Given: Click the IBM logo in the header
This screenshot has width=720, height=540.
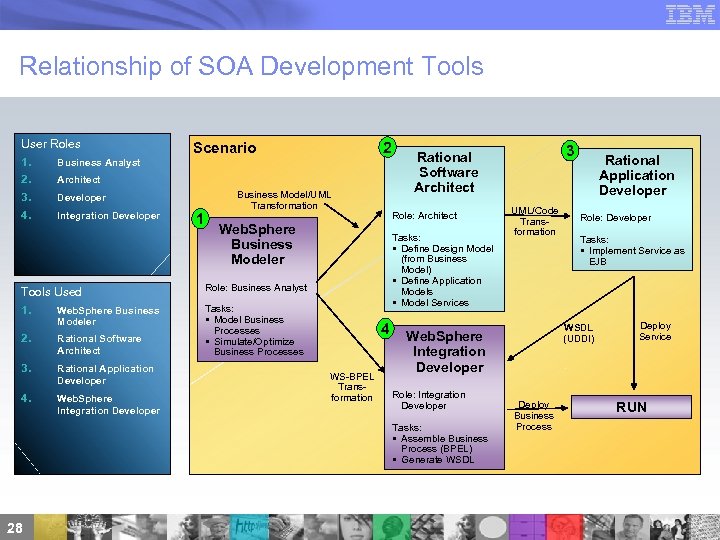Looking at the screenshot, I should pyautogui.click(x=690, y=14).
